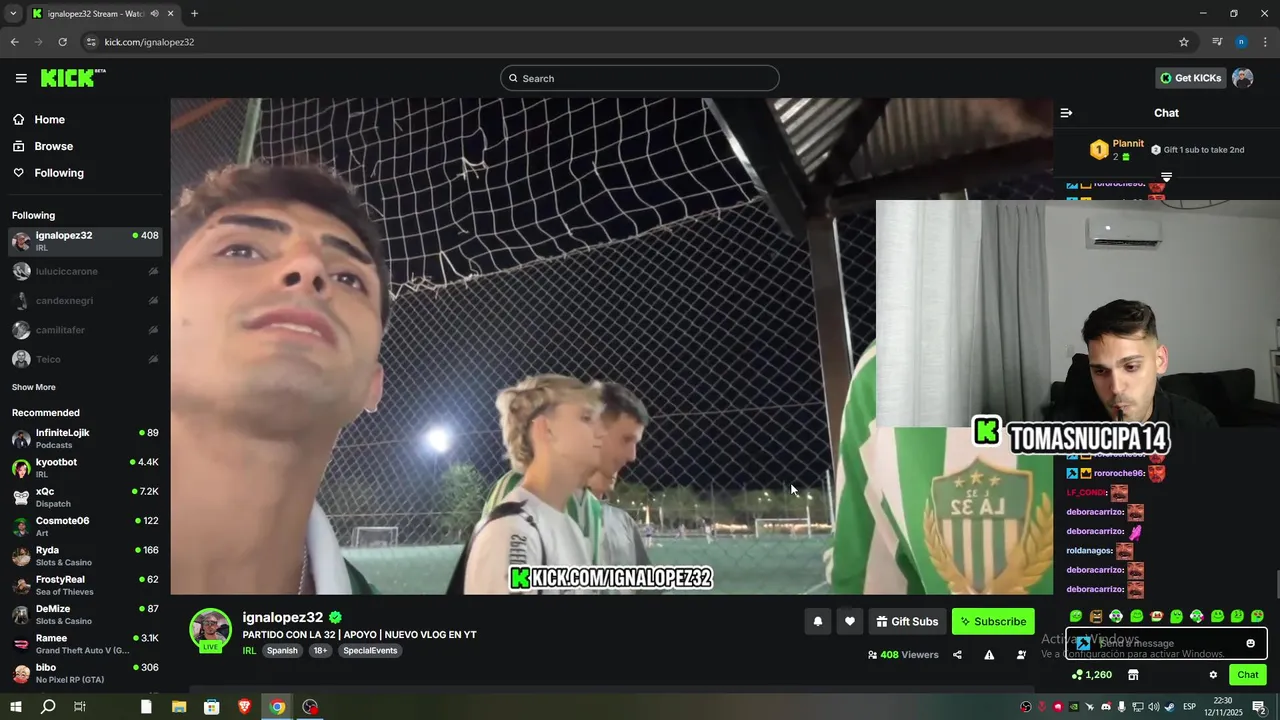Expand Show More in Following
The image size is (1280, 720).
(34, 387)
